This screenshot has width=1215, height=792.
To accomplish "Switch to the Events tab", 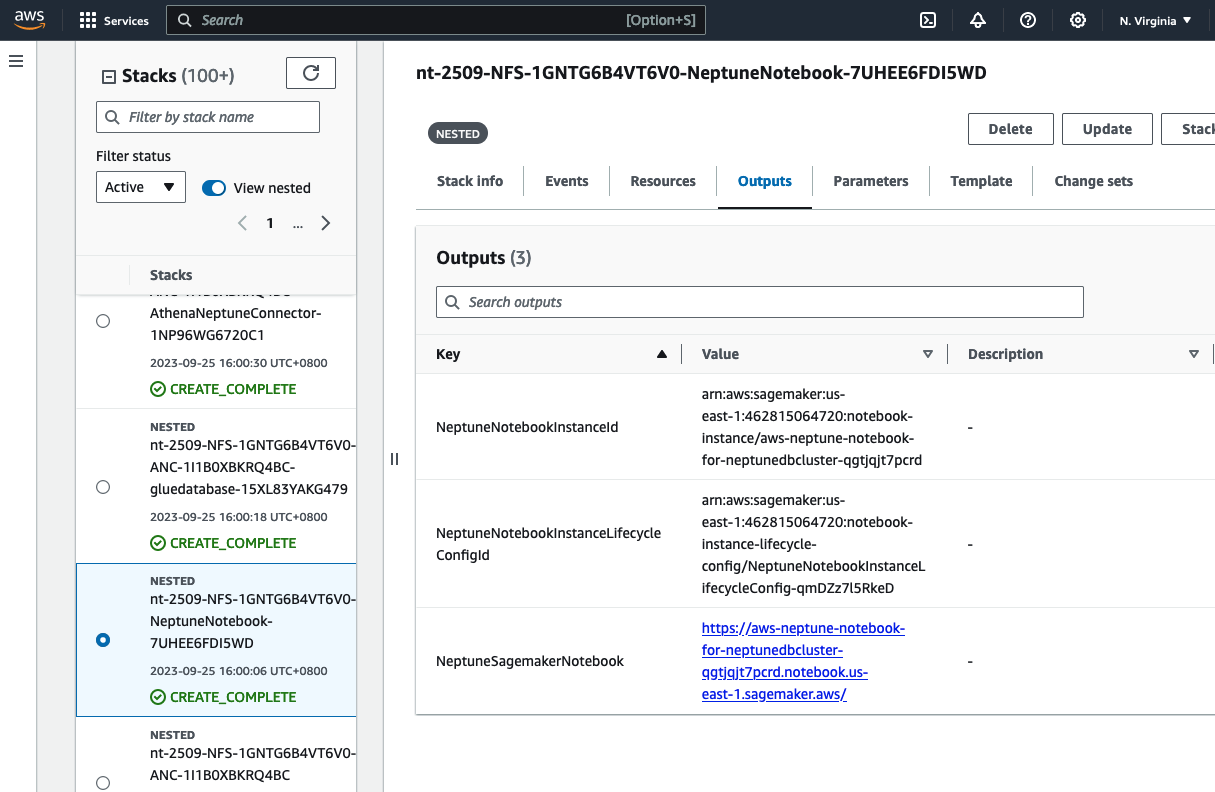I will pos(567,181).
